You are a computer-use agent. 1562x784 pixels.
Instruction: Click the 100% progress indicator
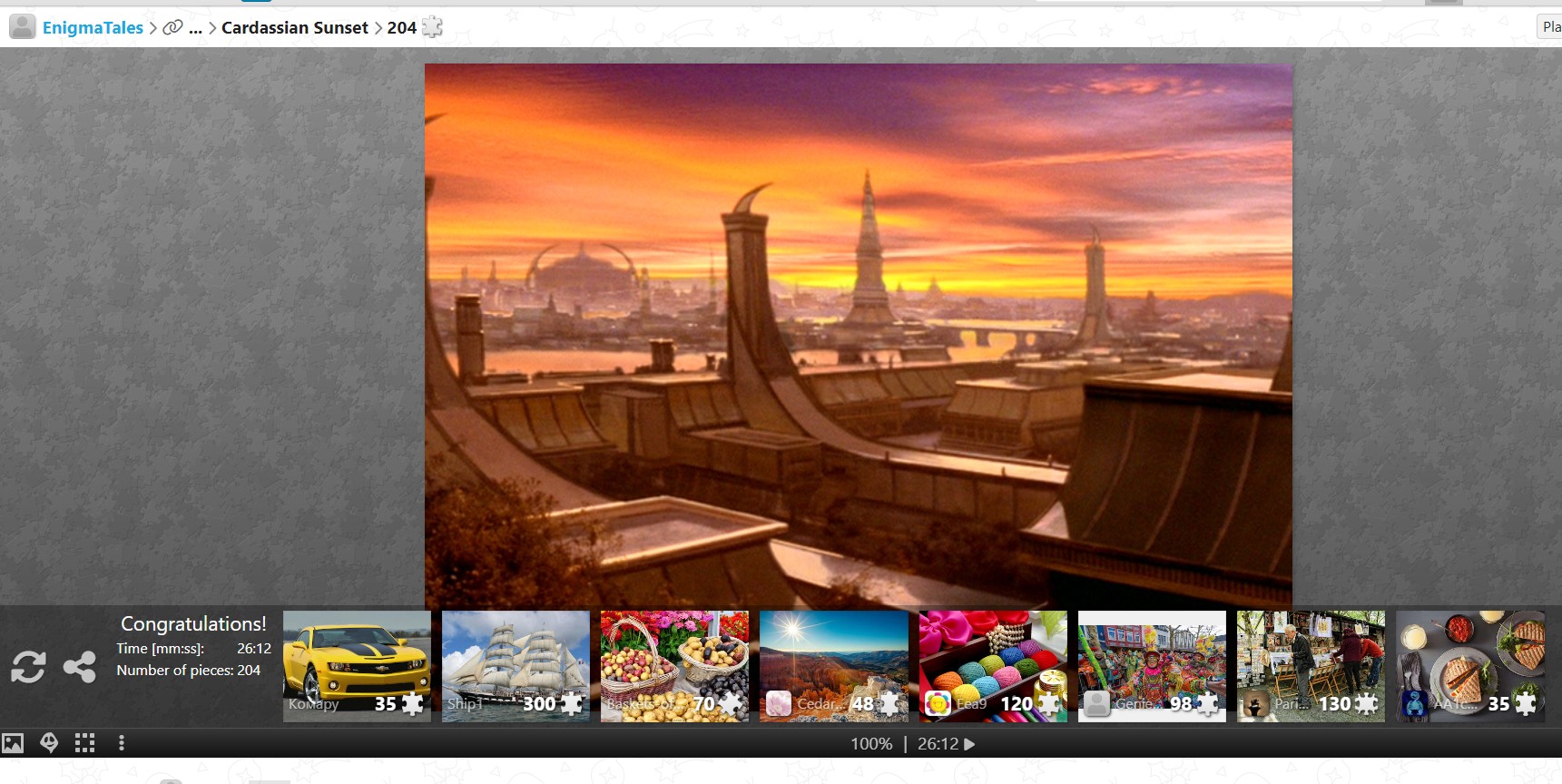point(871,743)
